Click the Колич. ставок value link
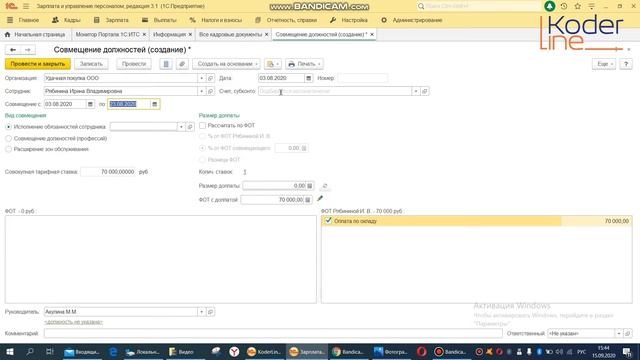The width and height of the screenshot is (640, 360). pyautogui.click(x=245, y=172)
